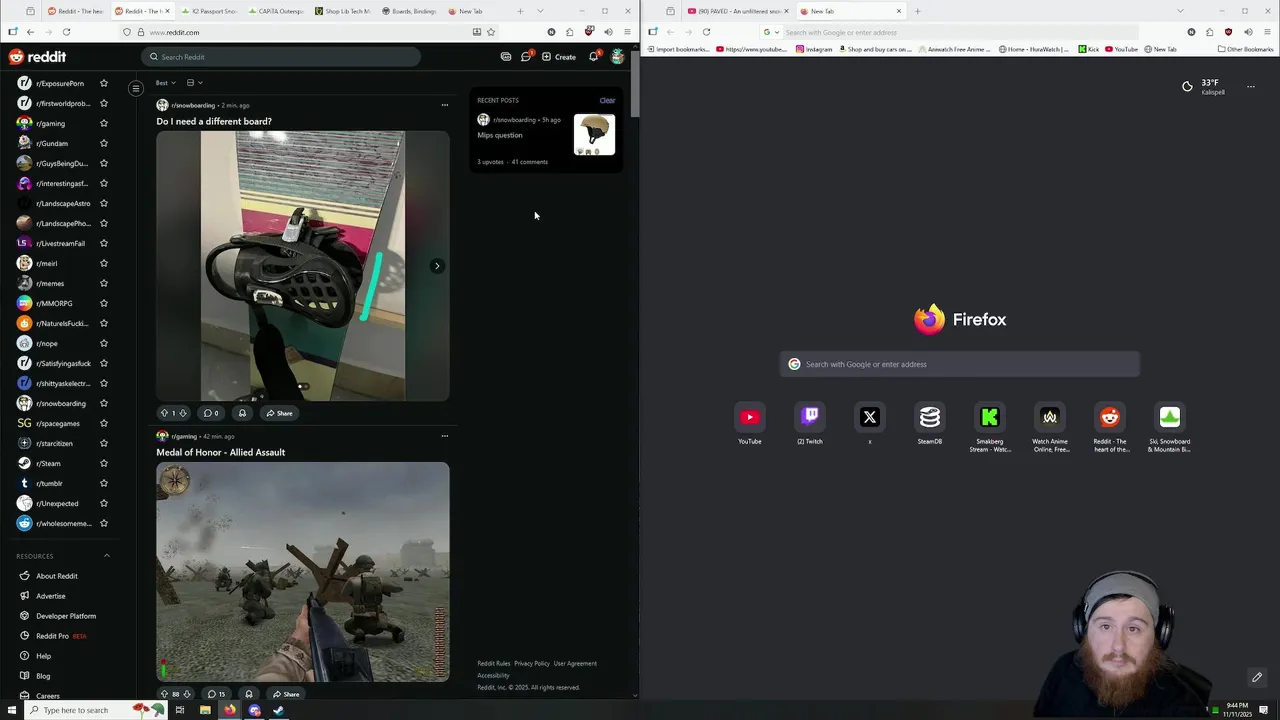Open comments on the snowboarding board post
This screenshot has width=1280, height=720.
coord(211,413)
